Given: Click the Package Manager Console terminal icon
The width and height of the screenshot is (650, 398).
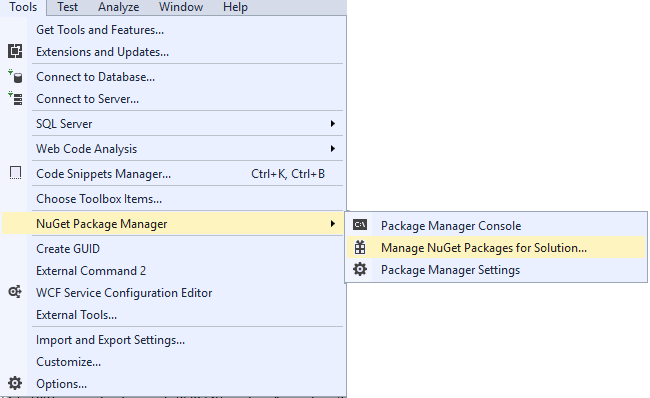Looking at the screenshot, I should pos(360,225).
